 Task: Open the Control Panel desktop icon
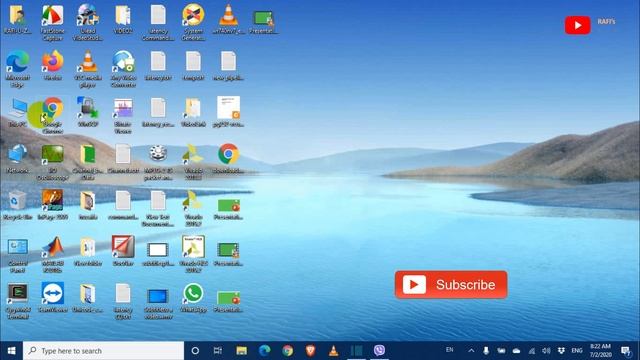(x=18, y=256)
